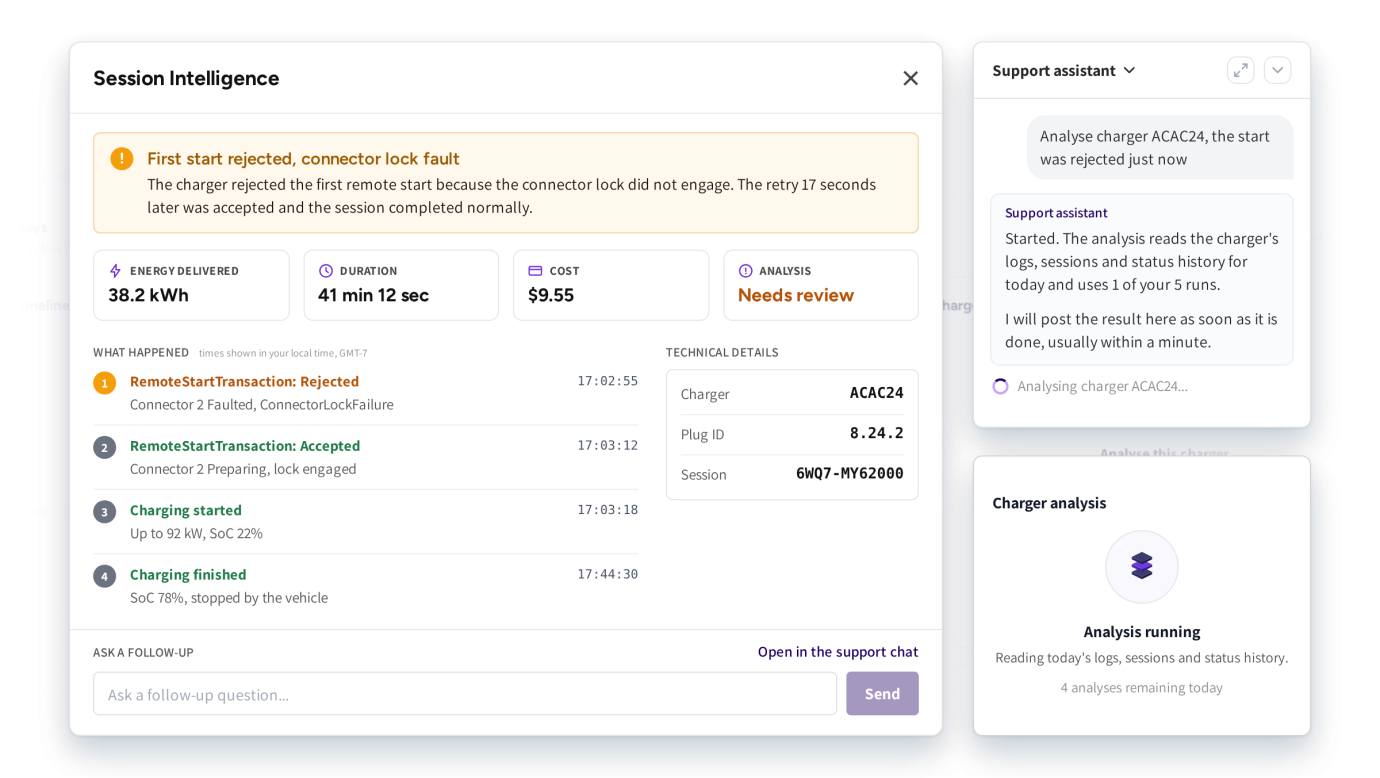The height and width of the screenshot is (778, 1380).
Task: Click the user message about charger ACAC24
Action: 1160,147
